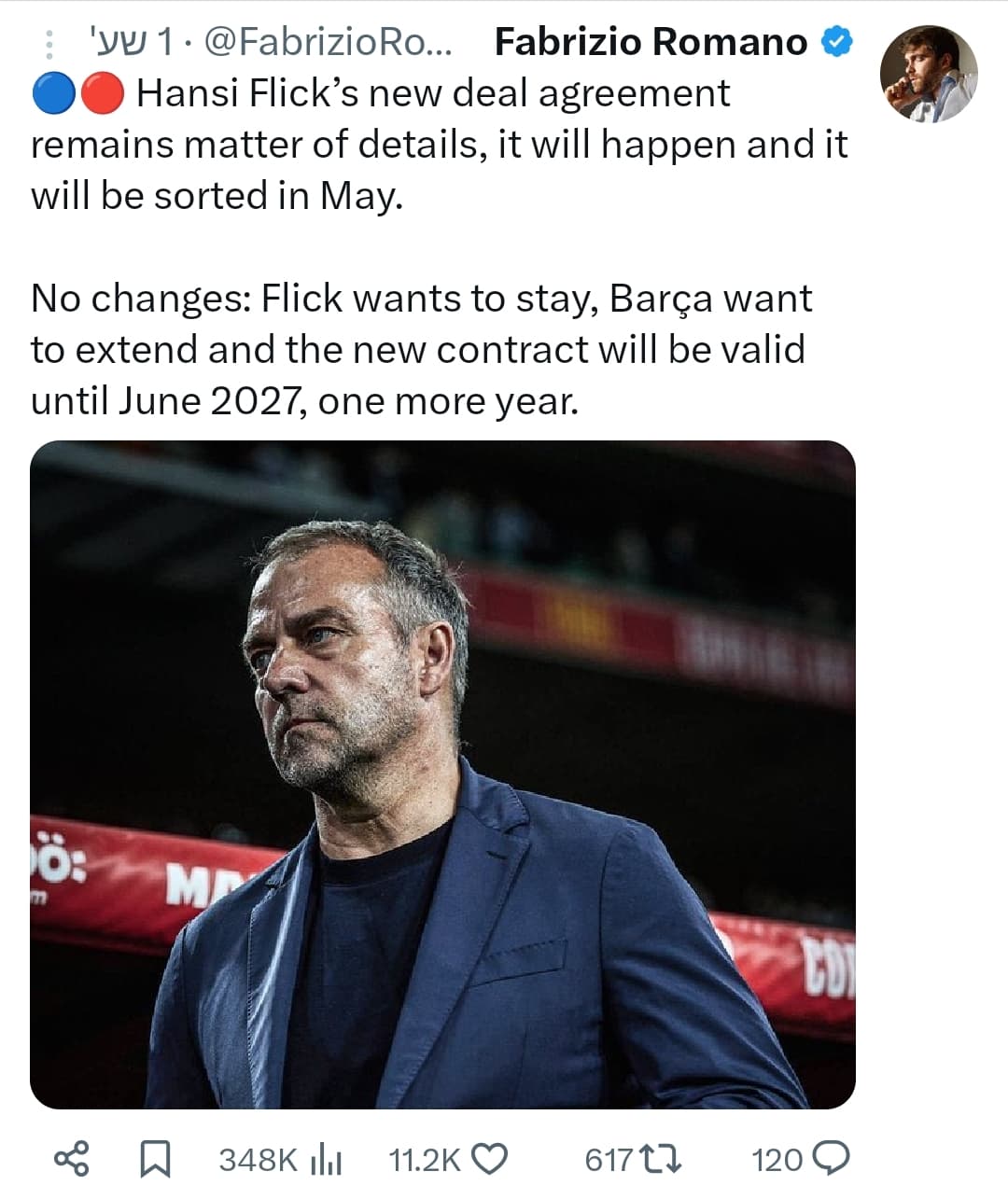Open Fabrizio Romano's profile picture
Image resolution: width=1008 pixels, height=1199 pixels.
click(928, 74)
